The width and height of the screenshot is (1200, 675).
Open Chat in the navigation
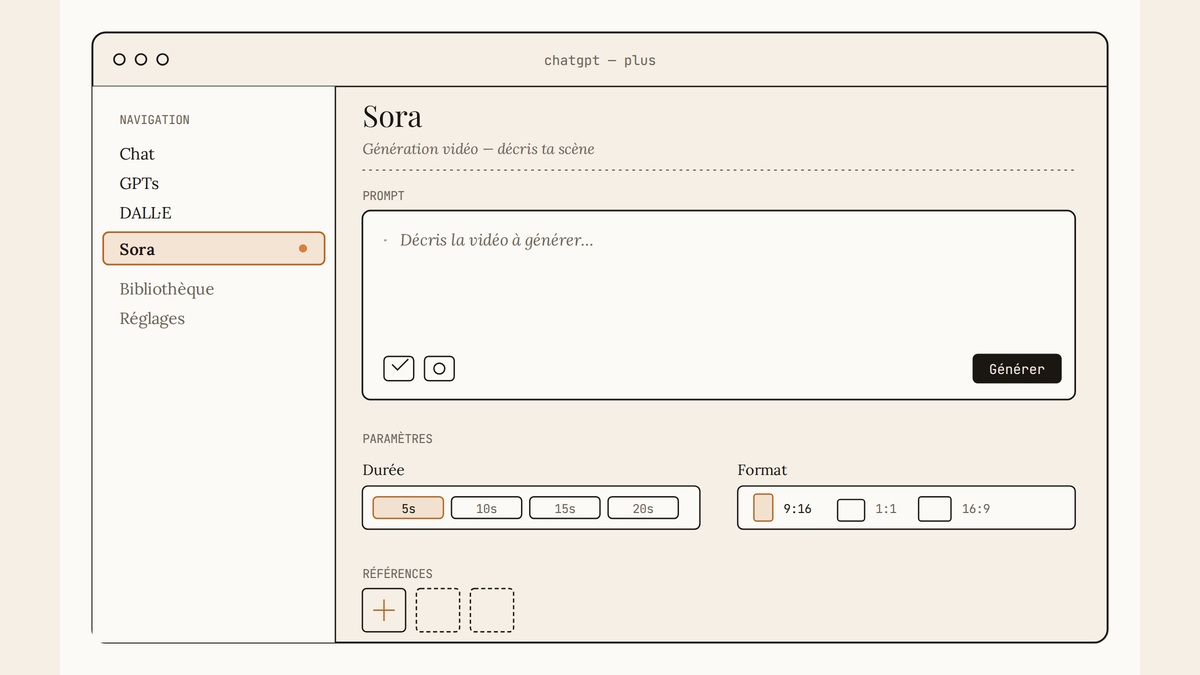coord(137,154)
